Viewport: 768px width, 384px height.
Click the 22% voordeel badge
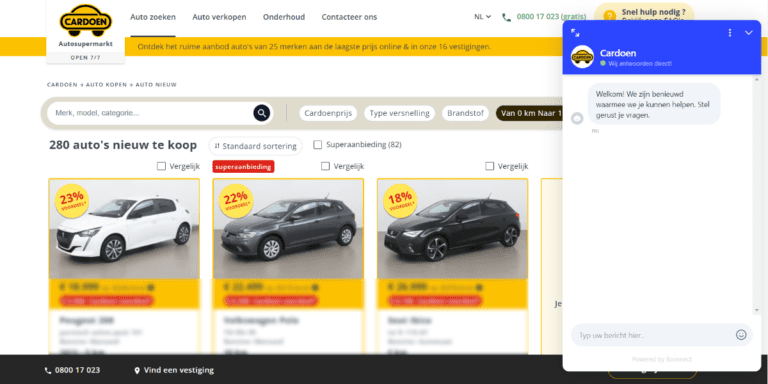click(236, 201)
